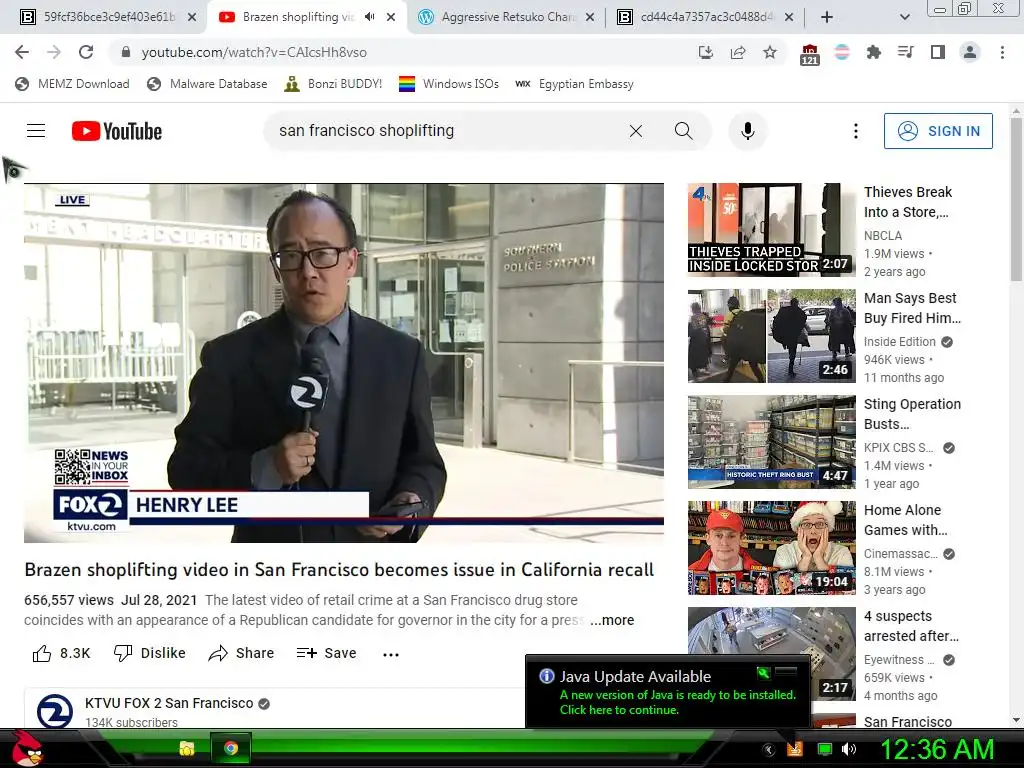This screenshot has height=768, width=1024.
Task: Open the media control icon in Chrome toolbar
Action: pyautogui.click(x=906, y=52)
